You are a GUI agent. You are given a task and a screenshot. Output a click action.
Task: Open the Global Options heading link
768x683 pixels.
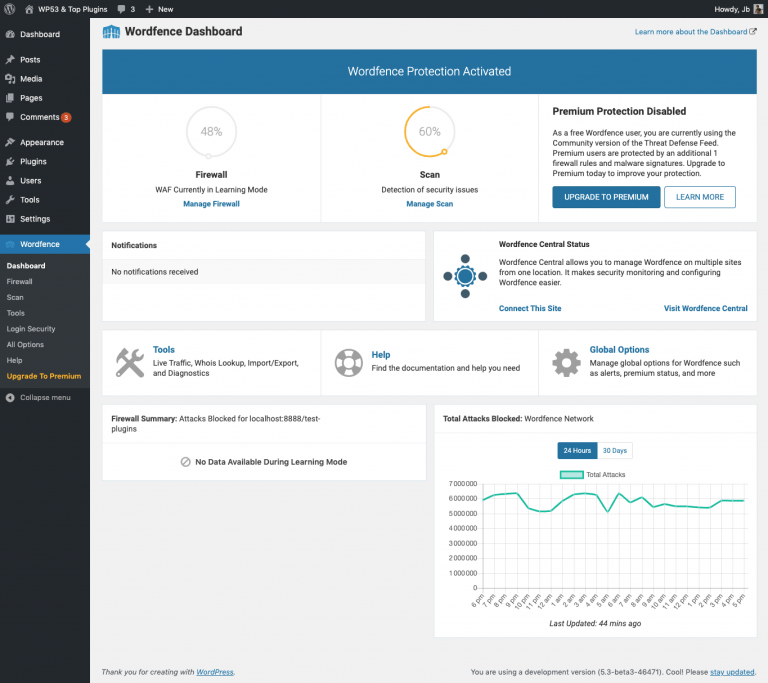pos(619,349)
